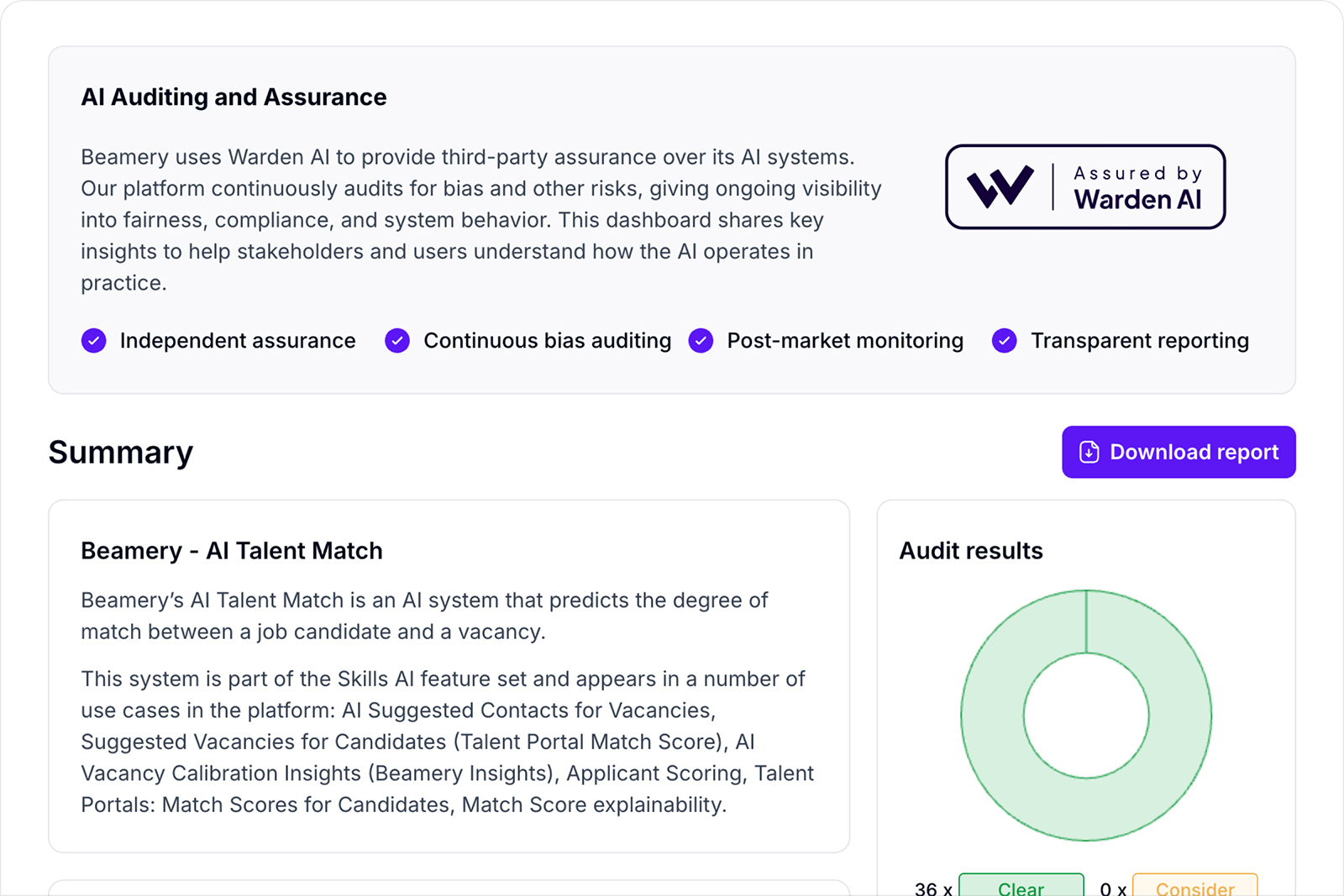Click the orange Consider status badge
The height and width of the screenshot is (896, 1344).
pos(1195,885)
